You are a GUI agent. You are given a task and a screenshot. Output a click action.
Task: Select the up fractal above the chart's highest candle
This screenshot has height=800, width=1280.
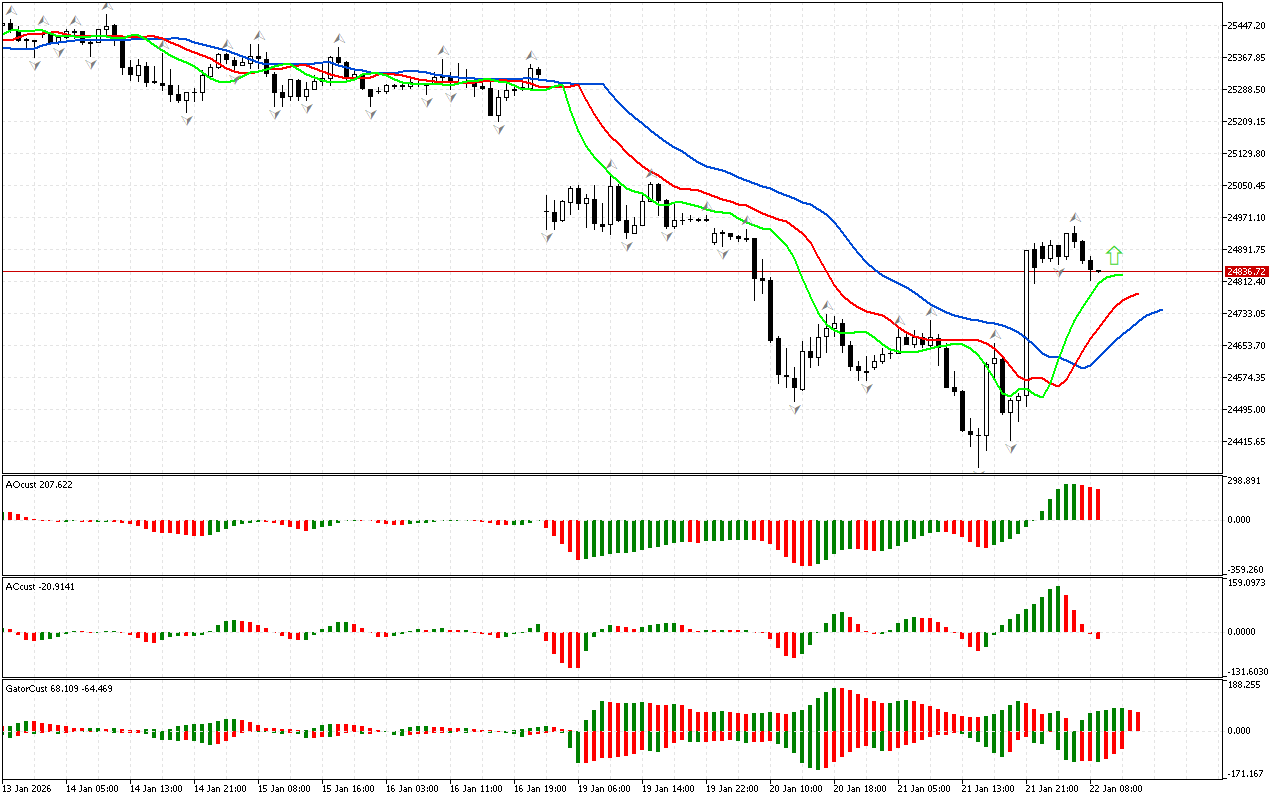click(x=106, y=8)
